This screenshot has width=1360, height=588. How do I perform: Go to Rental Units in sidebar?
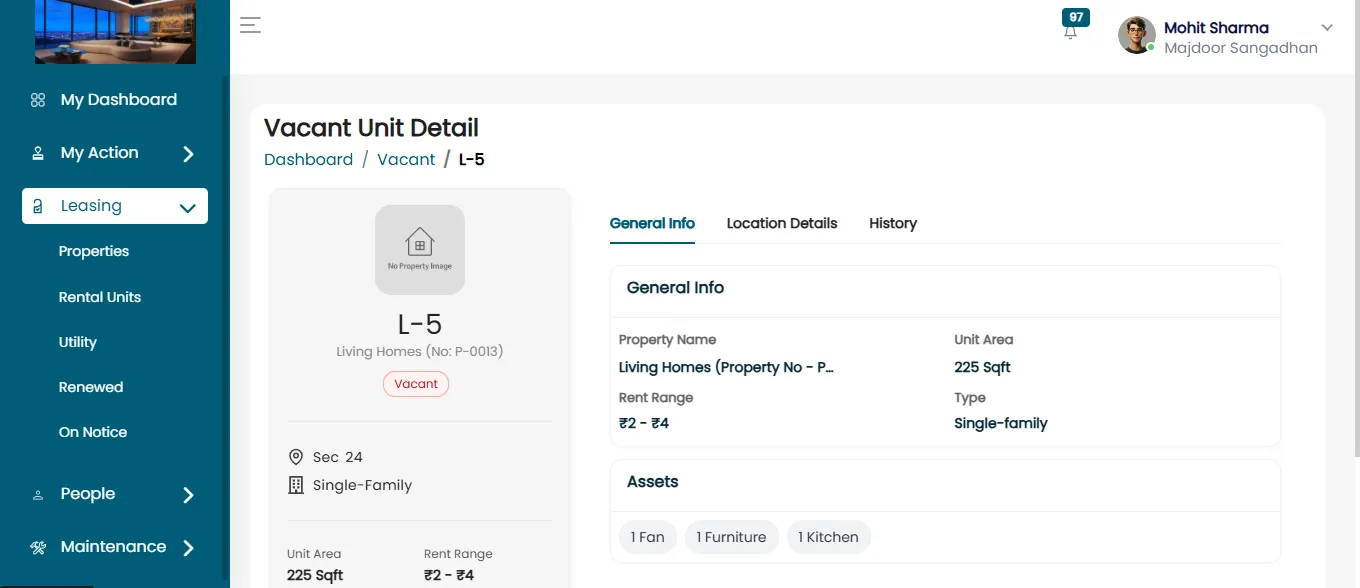point(100,297)
